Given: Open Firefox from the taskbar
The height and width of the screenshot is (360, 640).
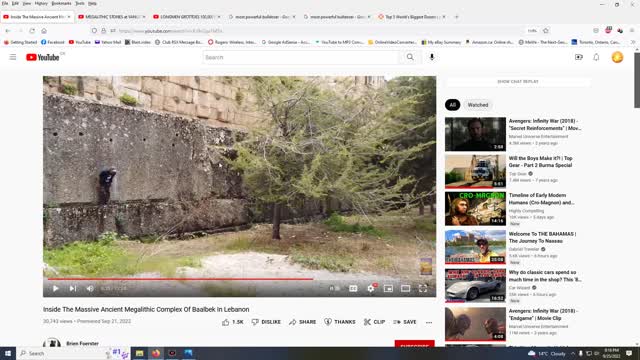Looking at the screenshot, I should pos(156,353).
